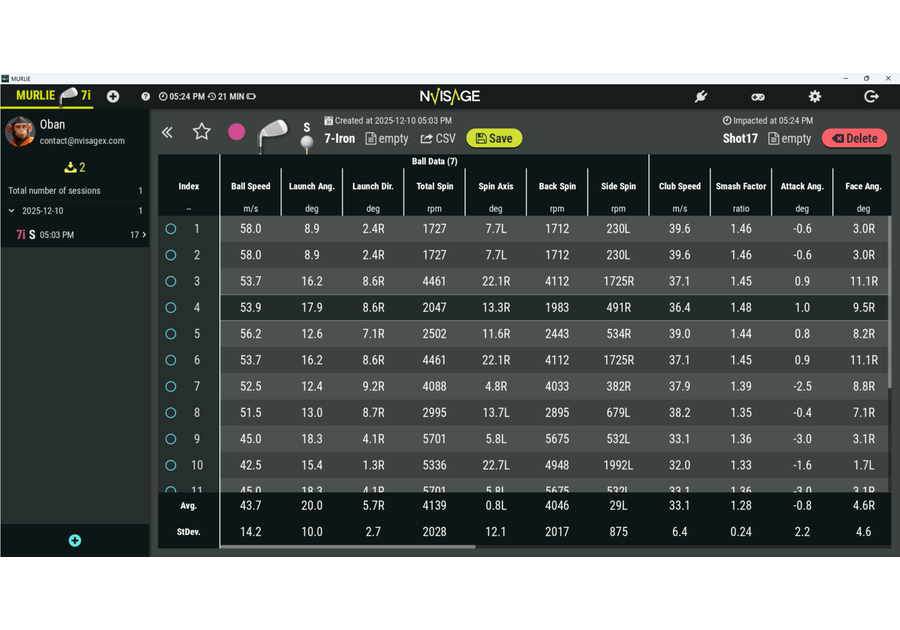Click the Attack Ang. column header
900x630 pixels.
click(802, 186)
